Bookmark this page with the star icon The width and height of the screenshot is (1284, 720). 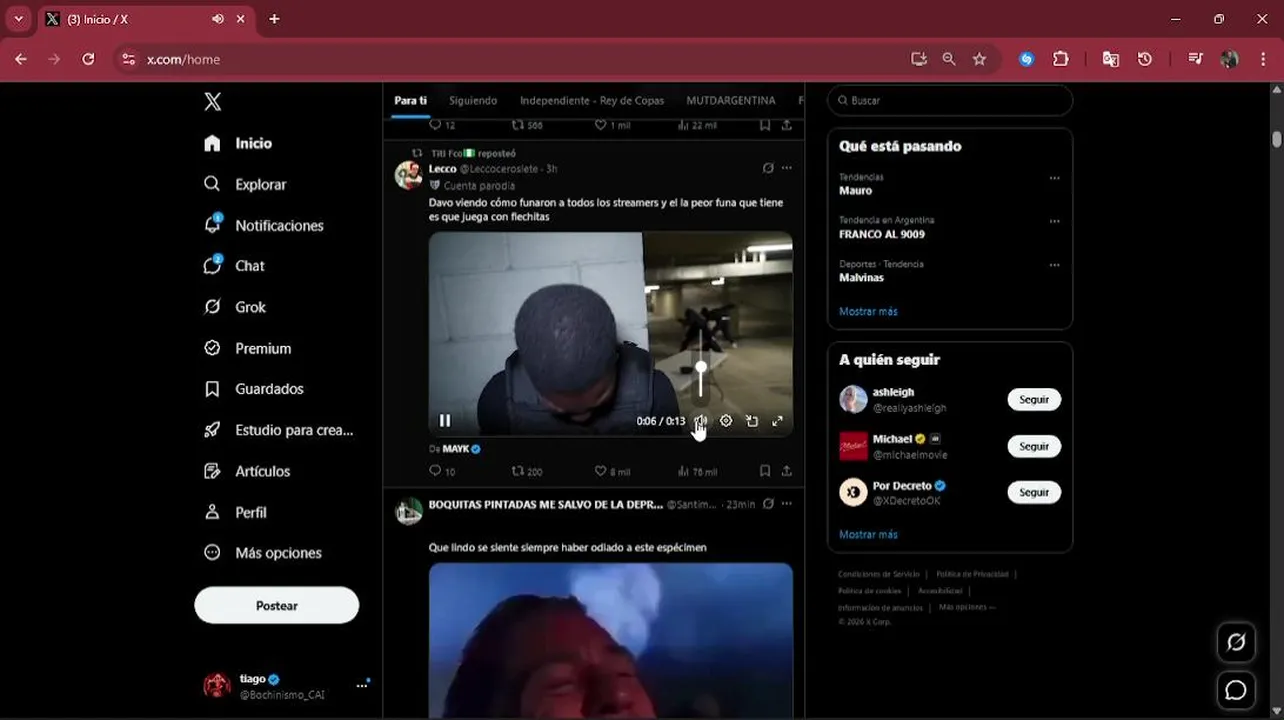(979, 59)
